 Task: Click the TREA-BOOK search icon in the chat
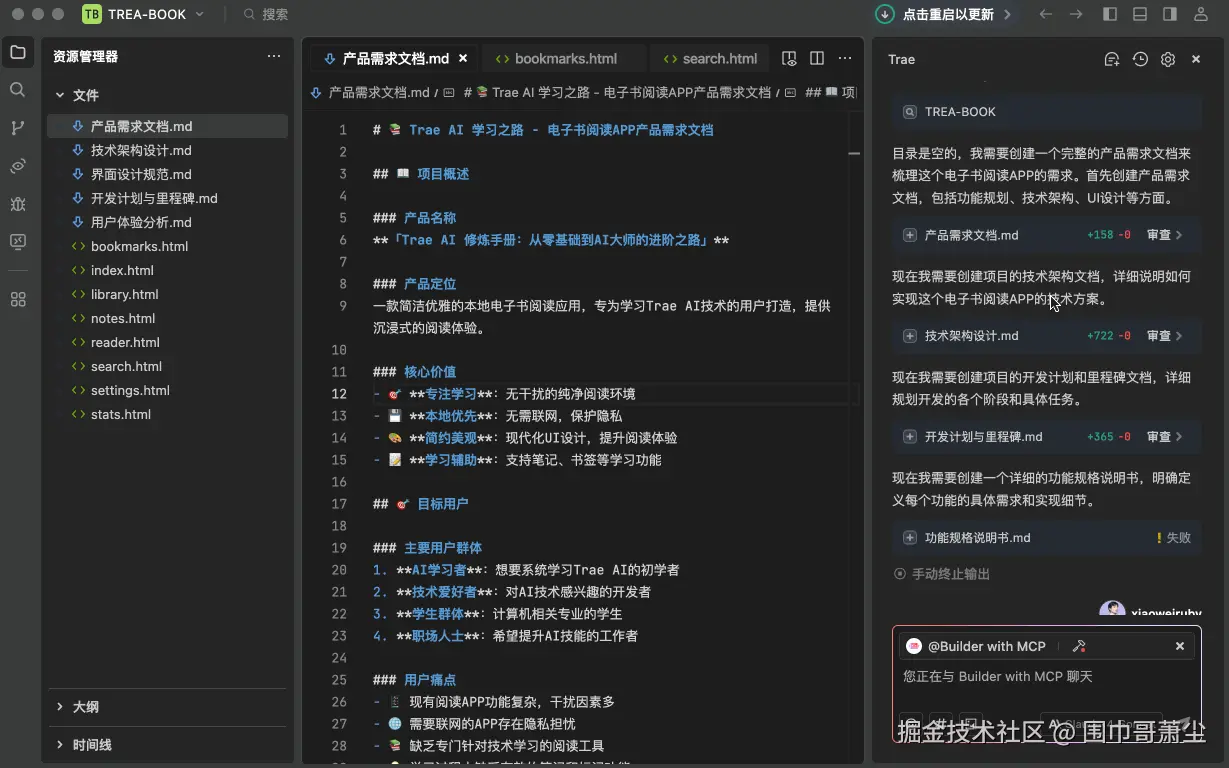pyautogui.click(x=909, y=112)
